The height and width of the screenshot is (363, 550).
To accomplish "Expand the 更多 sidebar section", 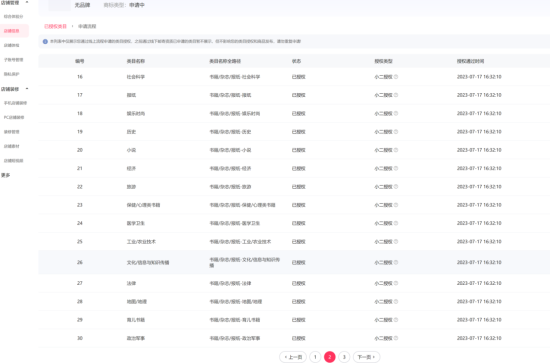I will point(6,175).
